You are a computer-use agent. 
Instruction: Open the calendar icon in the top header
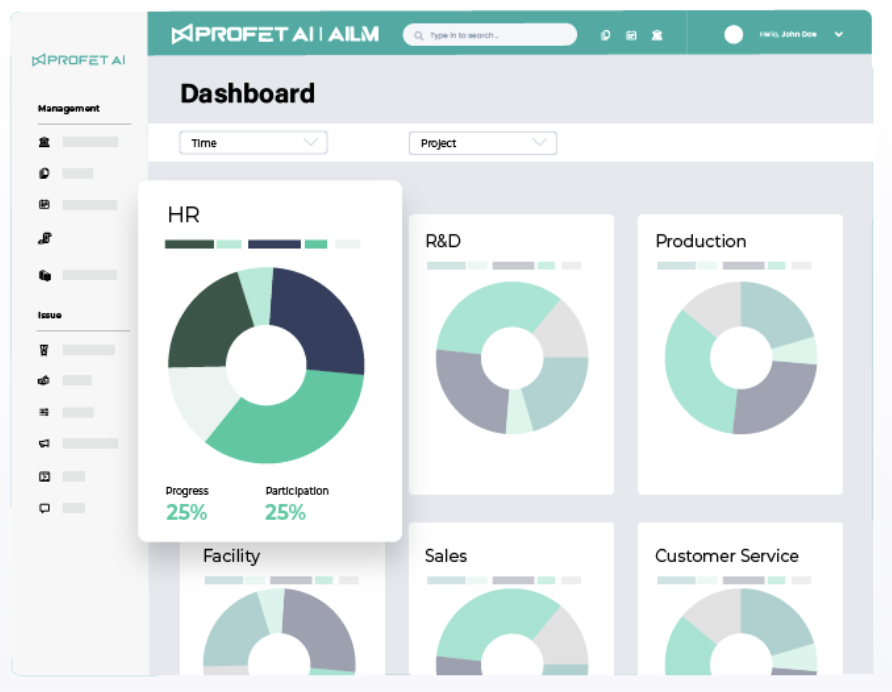[631, 35]
